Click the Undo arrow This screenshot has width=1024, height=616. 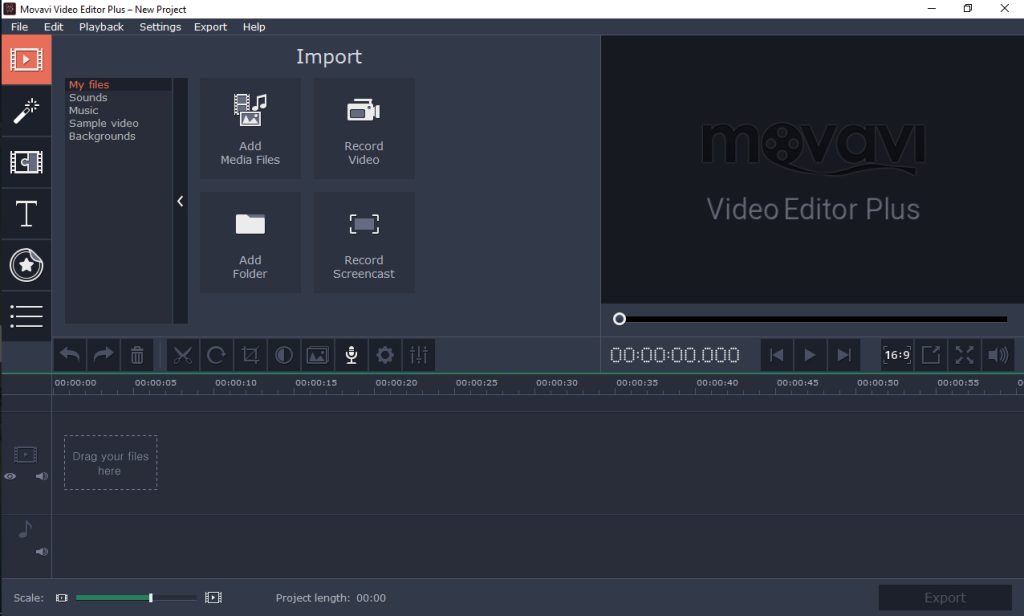(69, 355)
